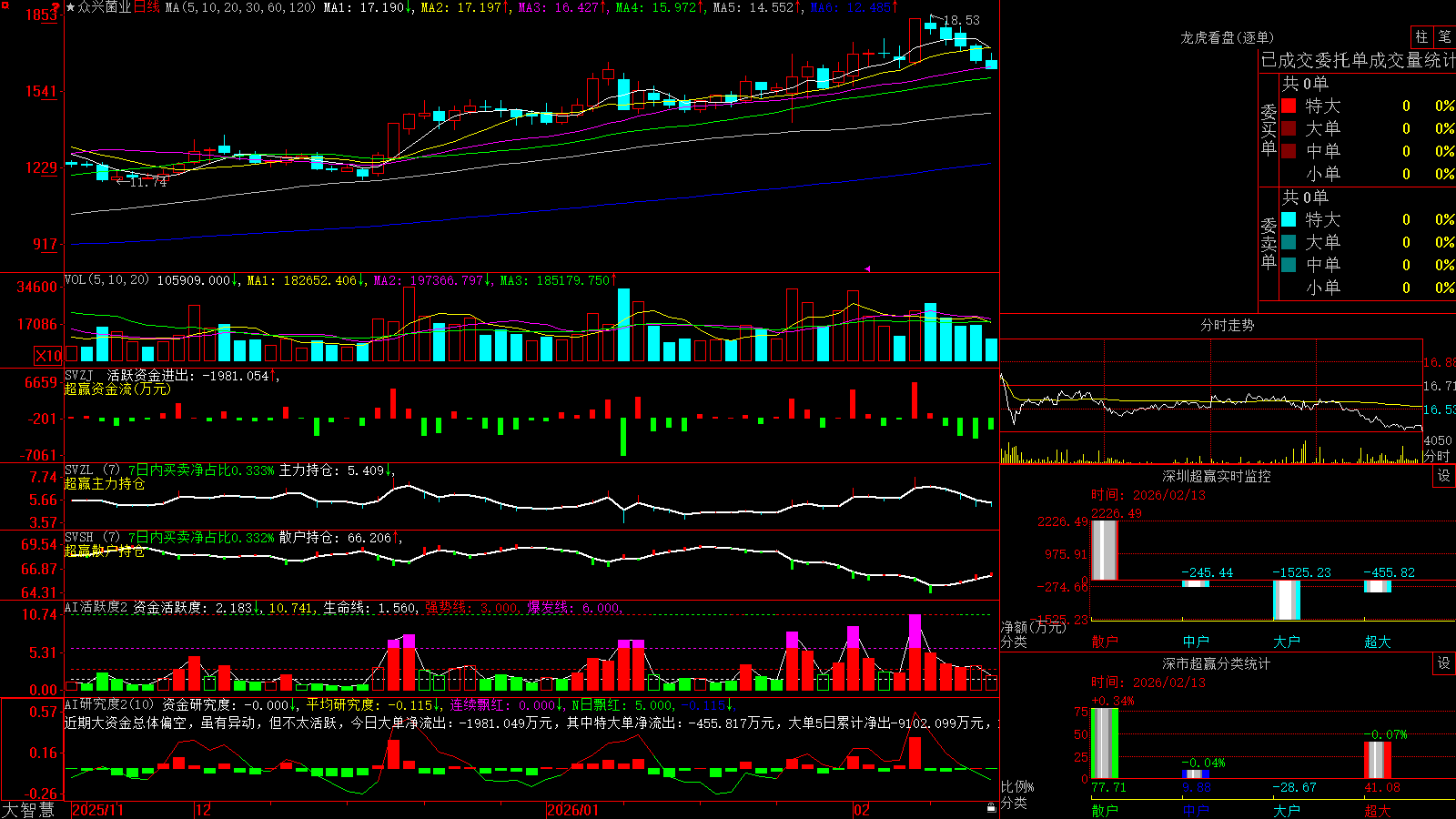Click the 强势线: 3.000 label
The image size is (1456, 819).
click(472, 608)
